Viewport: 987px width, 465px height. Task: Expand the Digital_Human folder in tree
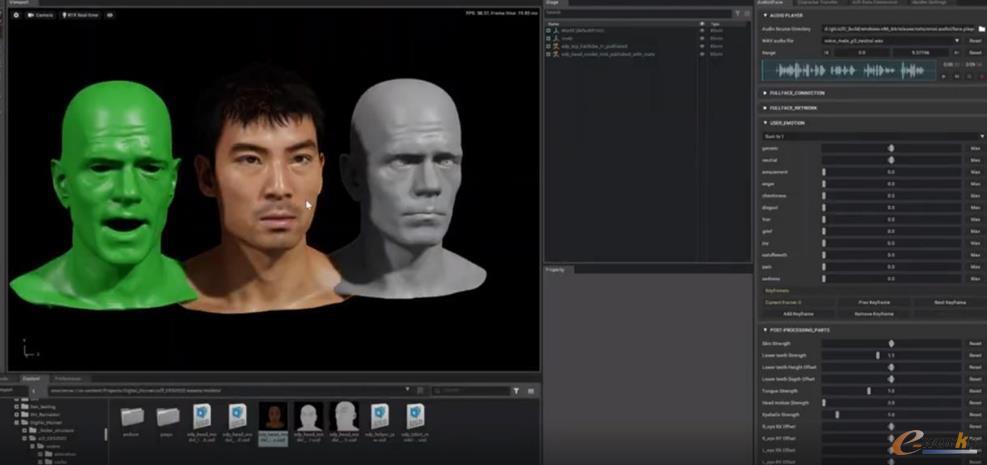[x=17, y=423]
